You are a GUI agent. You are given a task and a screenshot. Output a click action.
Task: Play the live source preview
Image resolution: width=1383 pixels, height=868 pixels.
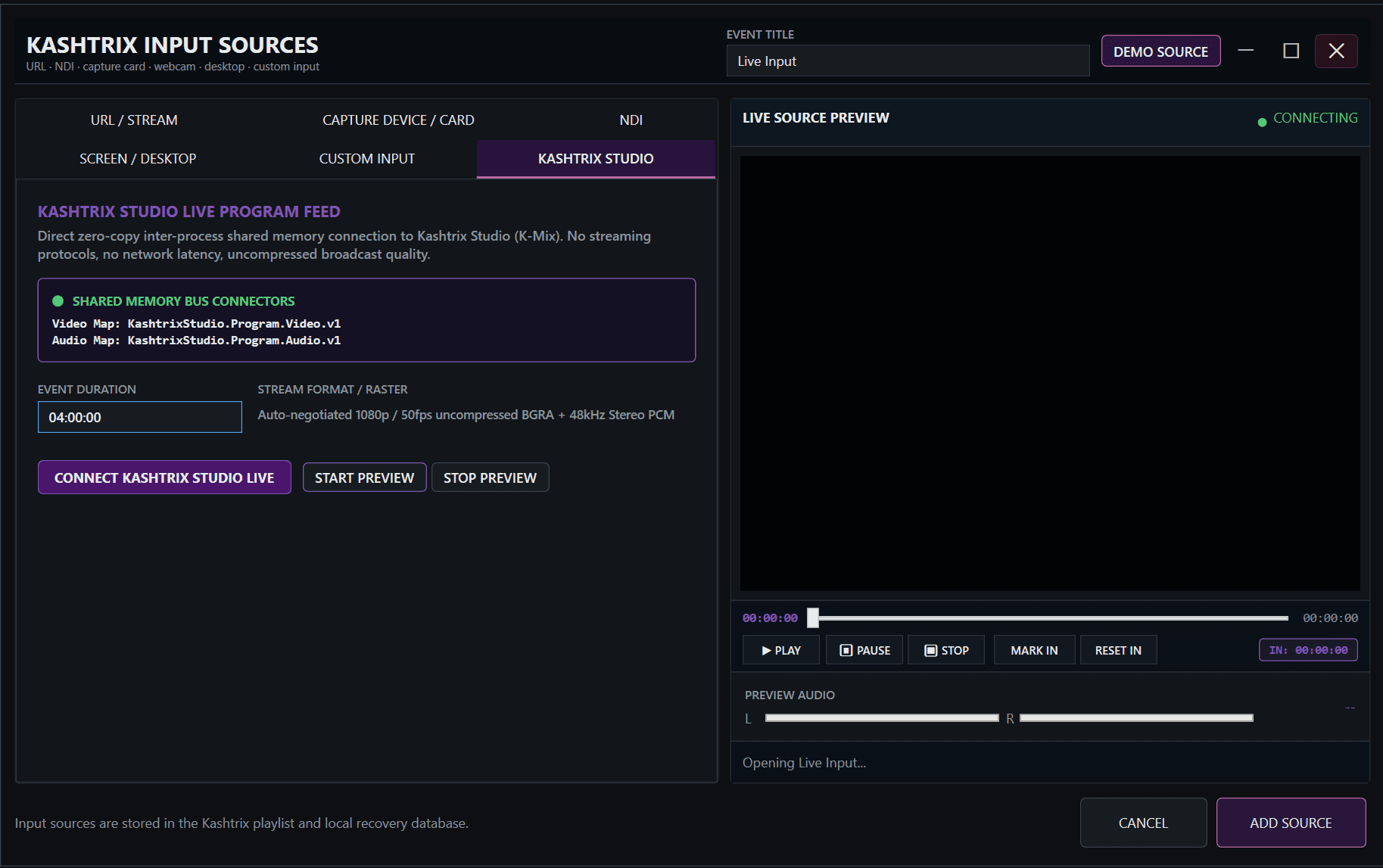[x=780, y=650]
